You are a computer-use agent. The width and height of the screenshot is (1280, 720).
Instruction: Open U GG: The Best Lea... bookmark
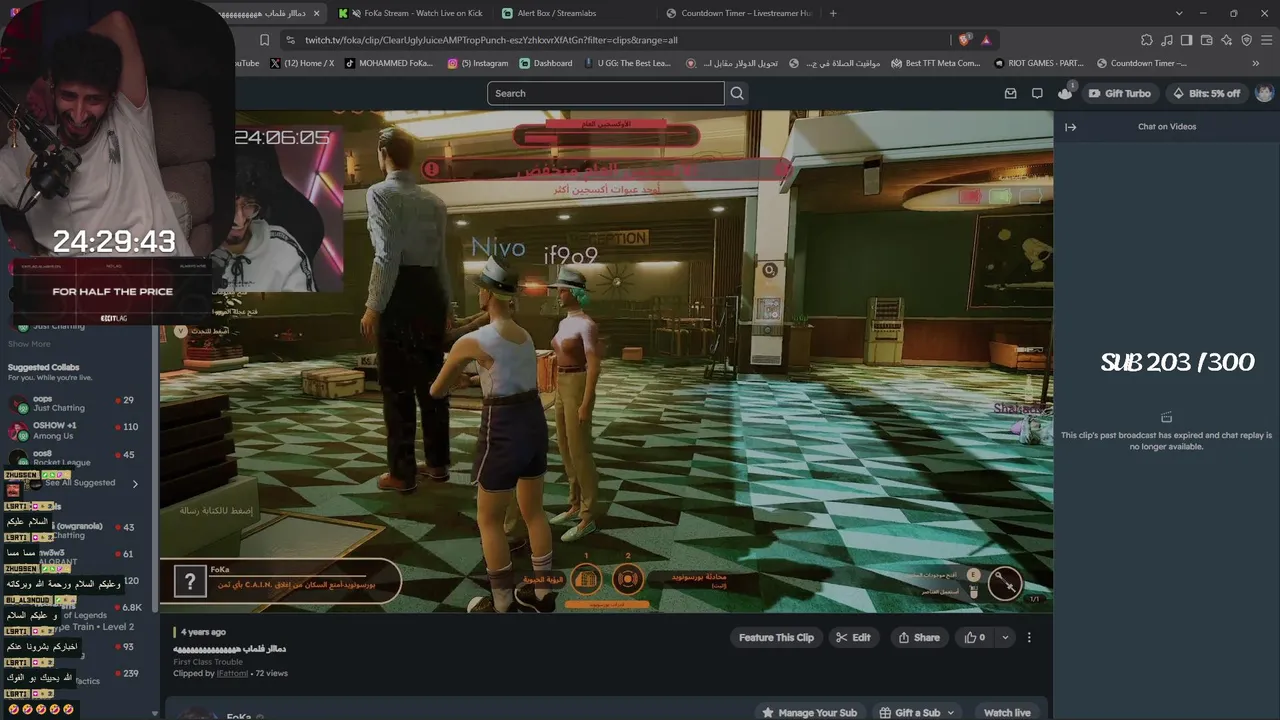[627, 63]
